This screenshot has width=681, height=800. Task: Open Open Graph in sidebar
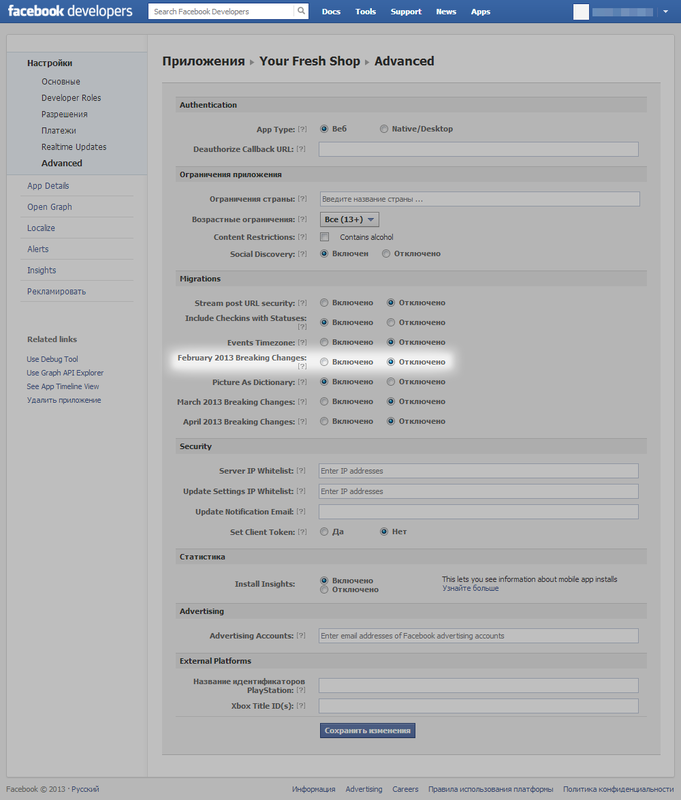pos(49,207)
